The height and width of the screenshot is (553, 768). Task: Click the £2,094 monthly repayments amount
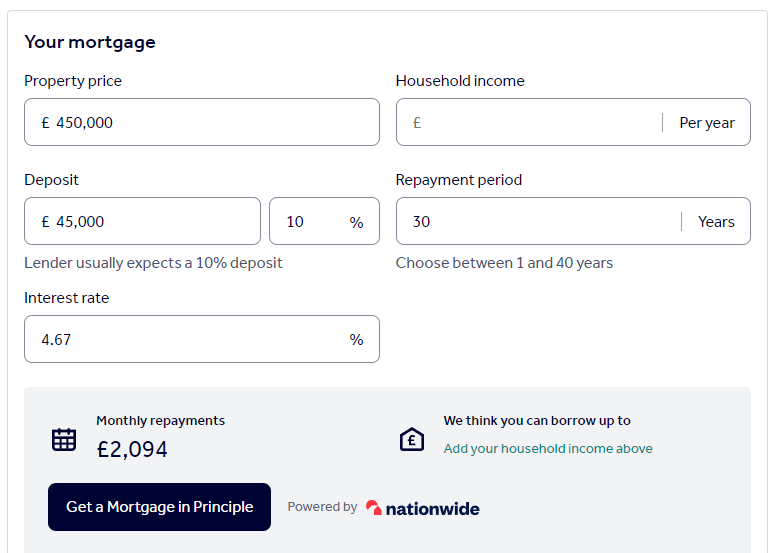click(132, 450)
